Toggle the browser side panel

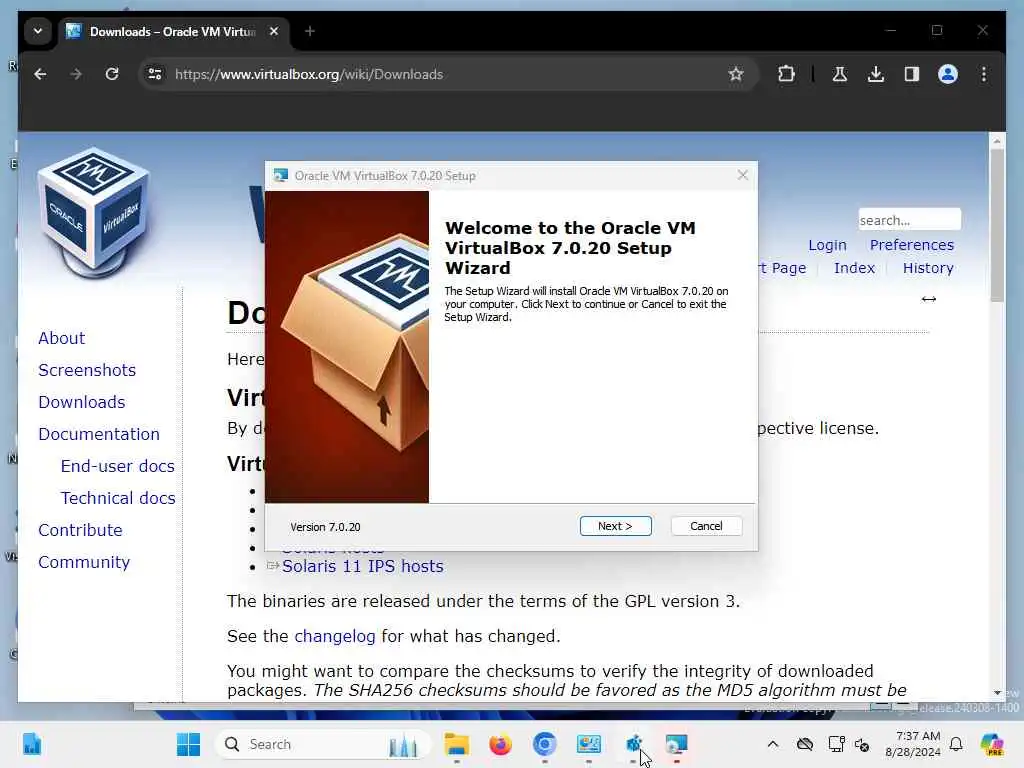coord(912,74)
